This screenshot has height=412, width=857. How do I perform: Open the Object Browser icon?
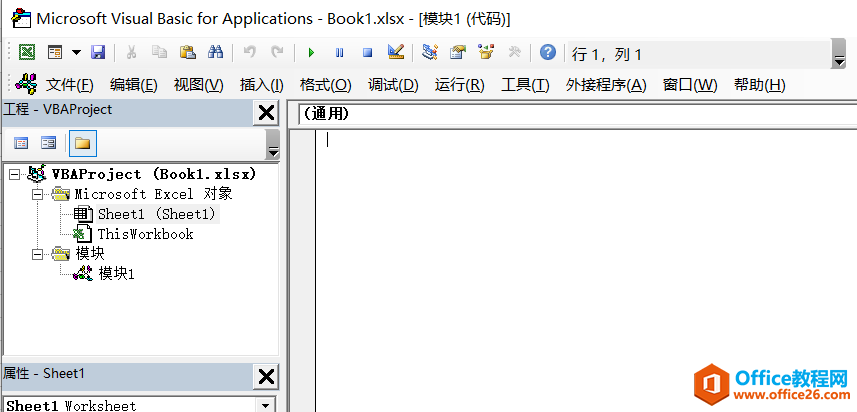pos(486,52)
